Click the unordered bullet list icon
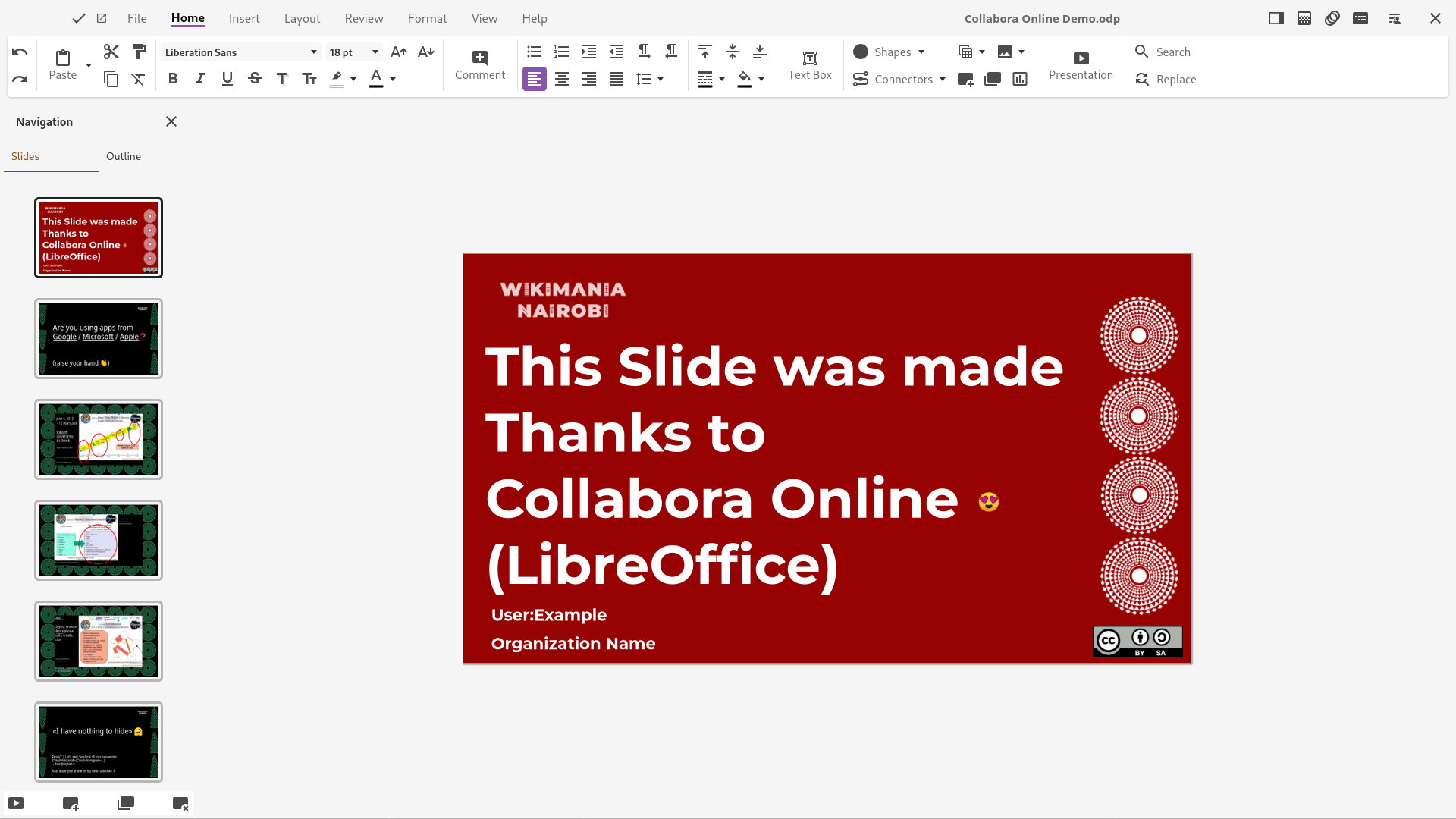This screenshot has width=1456, height=819. tap(535, 52)
